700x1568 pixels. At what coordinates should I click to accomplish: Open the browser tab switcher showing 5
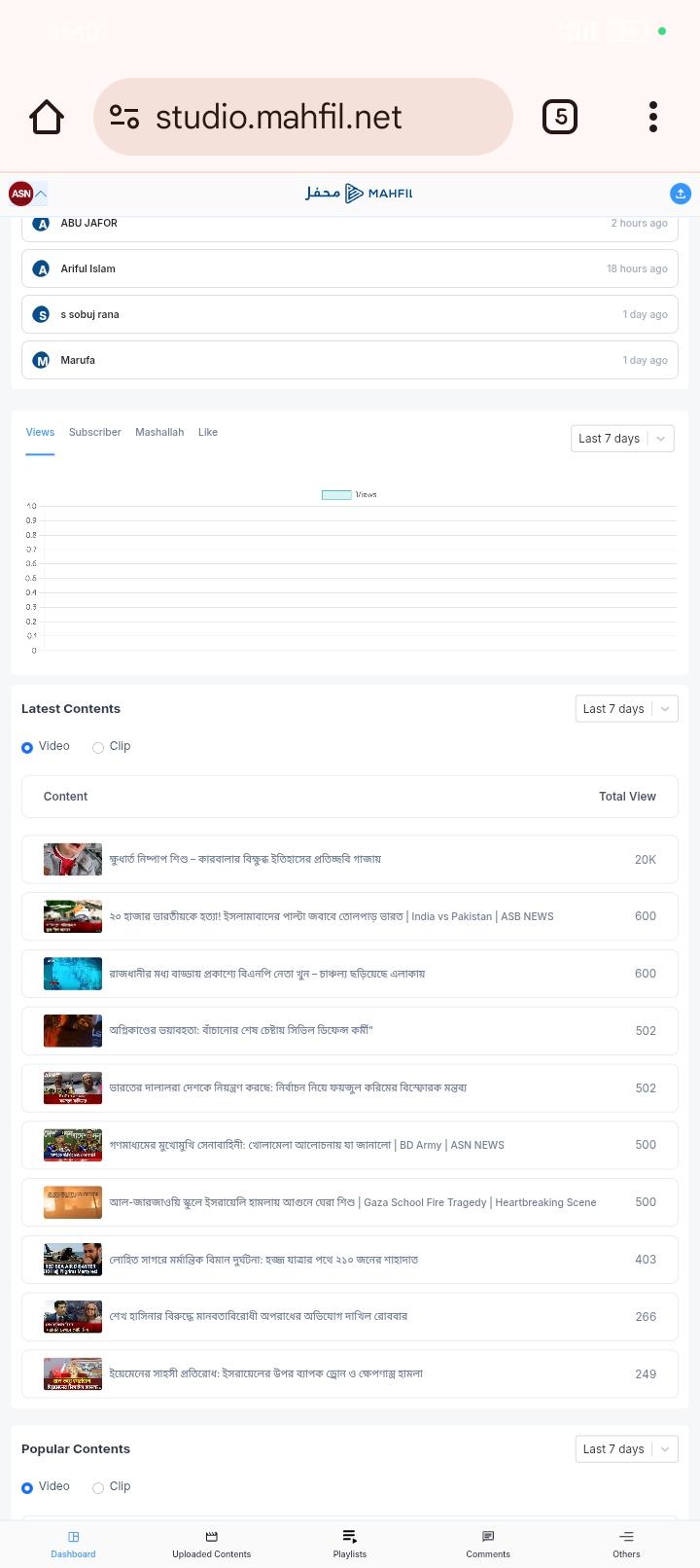coord(560,118)
